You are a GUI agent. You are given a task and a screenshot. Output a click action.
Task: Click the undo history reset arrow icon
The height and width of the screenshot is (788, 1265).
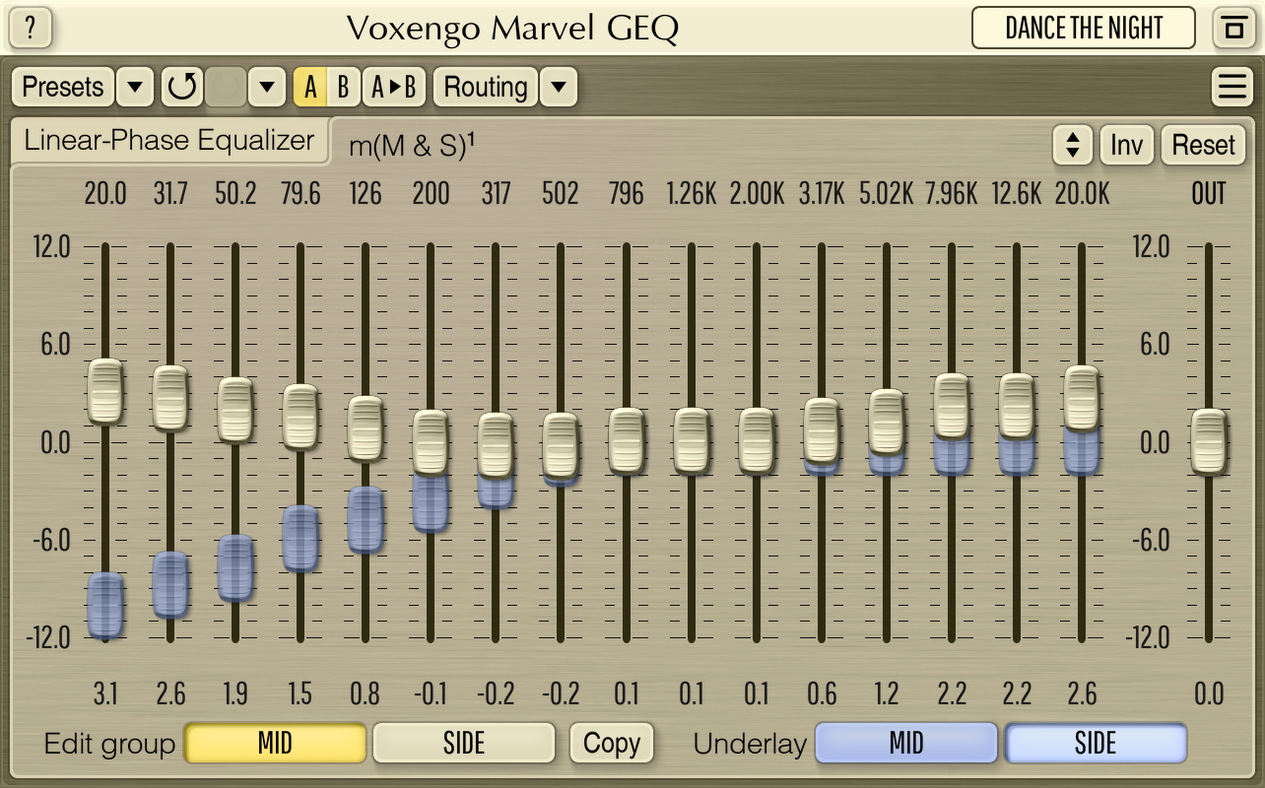click(182, 87)
